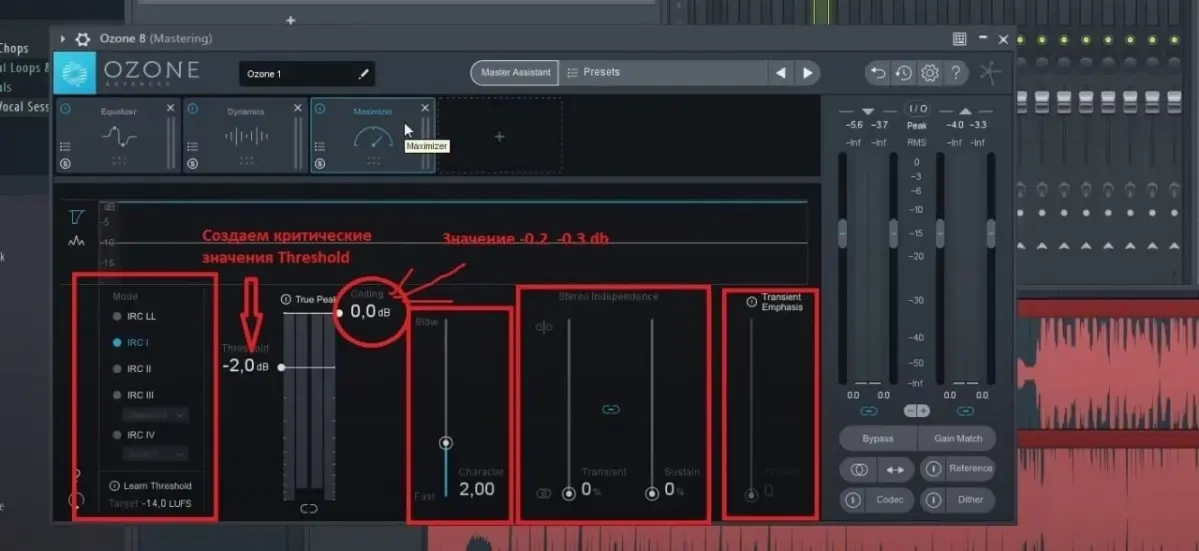The height and width of the screenshot is (551, 1199).
Task: Toggle the Dither power button
Action: click(933, 501)
